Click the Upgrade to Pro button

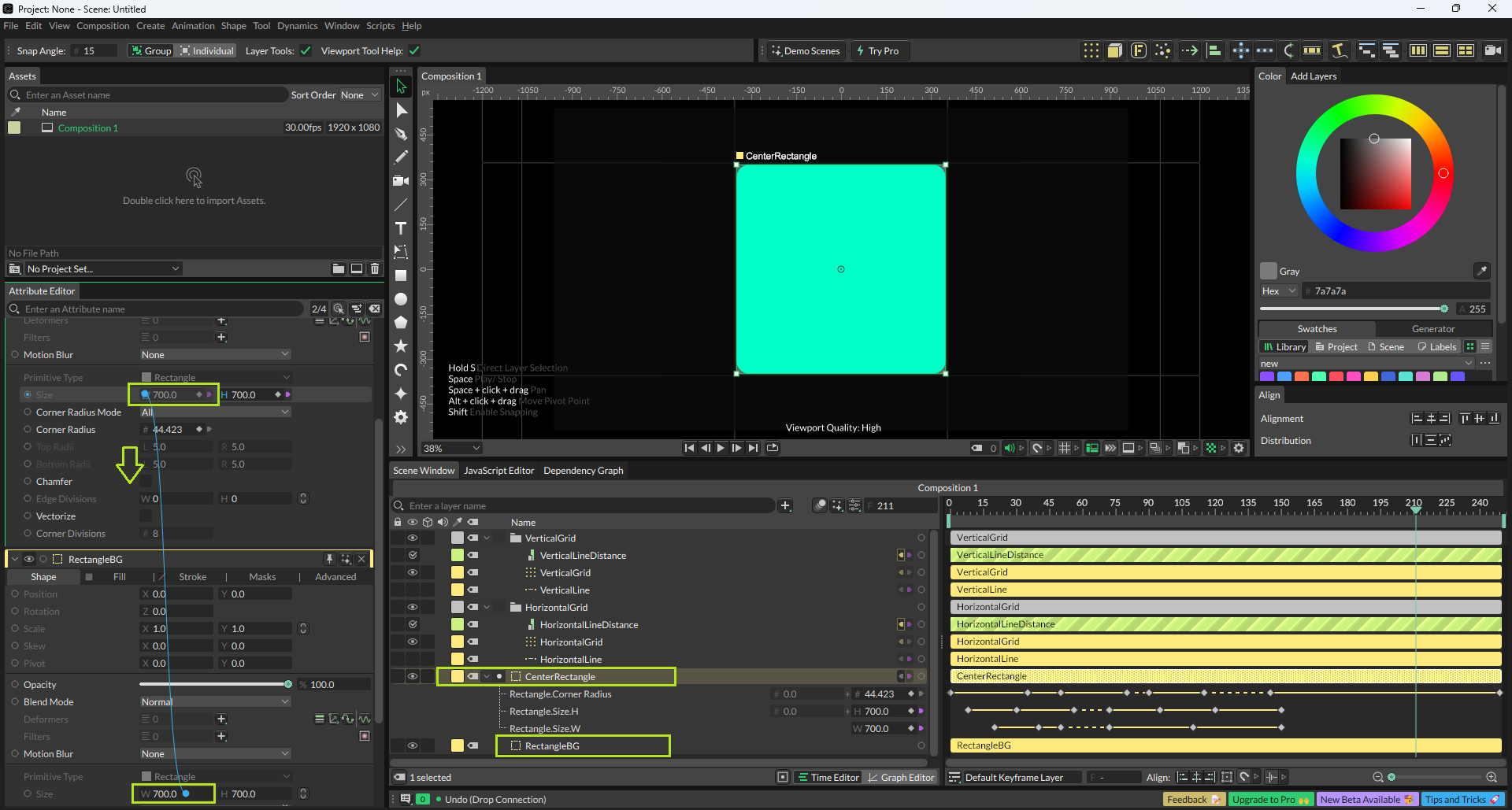click(1269, 800)
